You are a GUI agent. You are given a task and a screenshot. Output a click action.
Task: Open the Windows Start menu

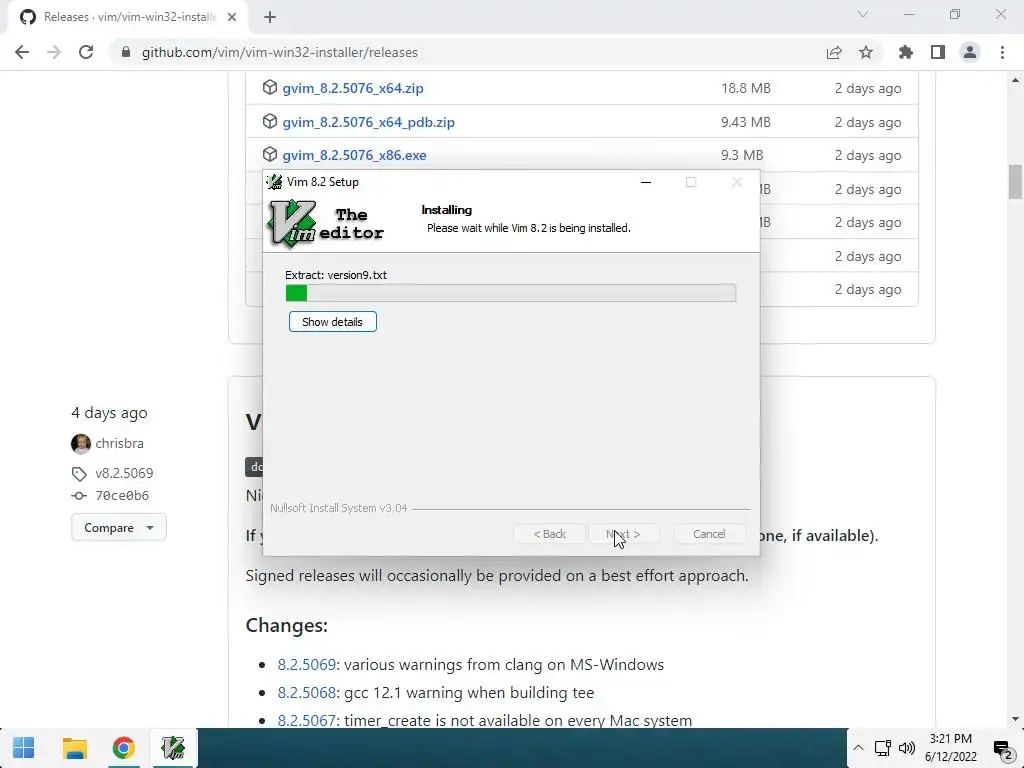pyautogui.click(x=24, y=748)
